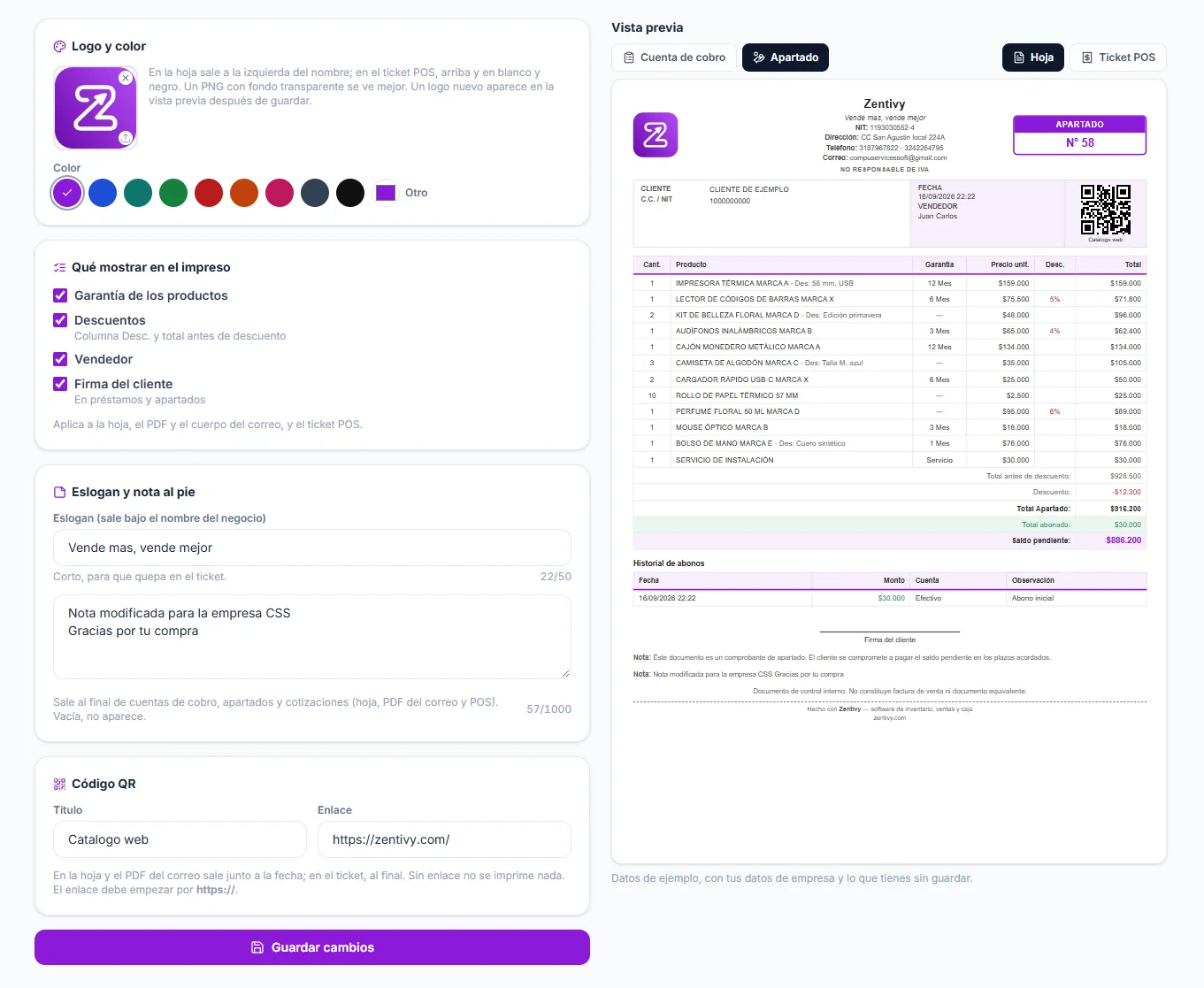Uncheck Garantía de los productos
The image size is (1204, 988).
(60, 295)
